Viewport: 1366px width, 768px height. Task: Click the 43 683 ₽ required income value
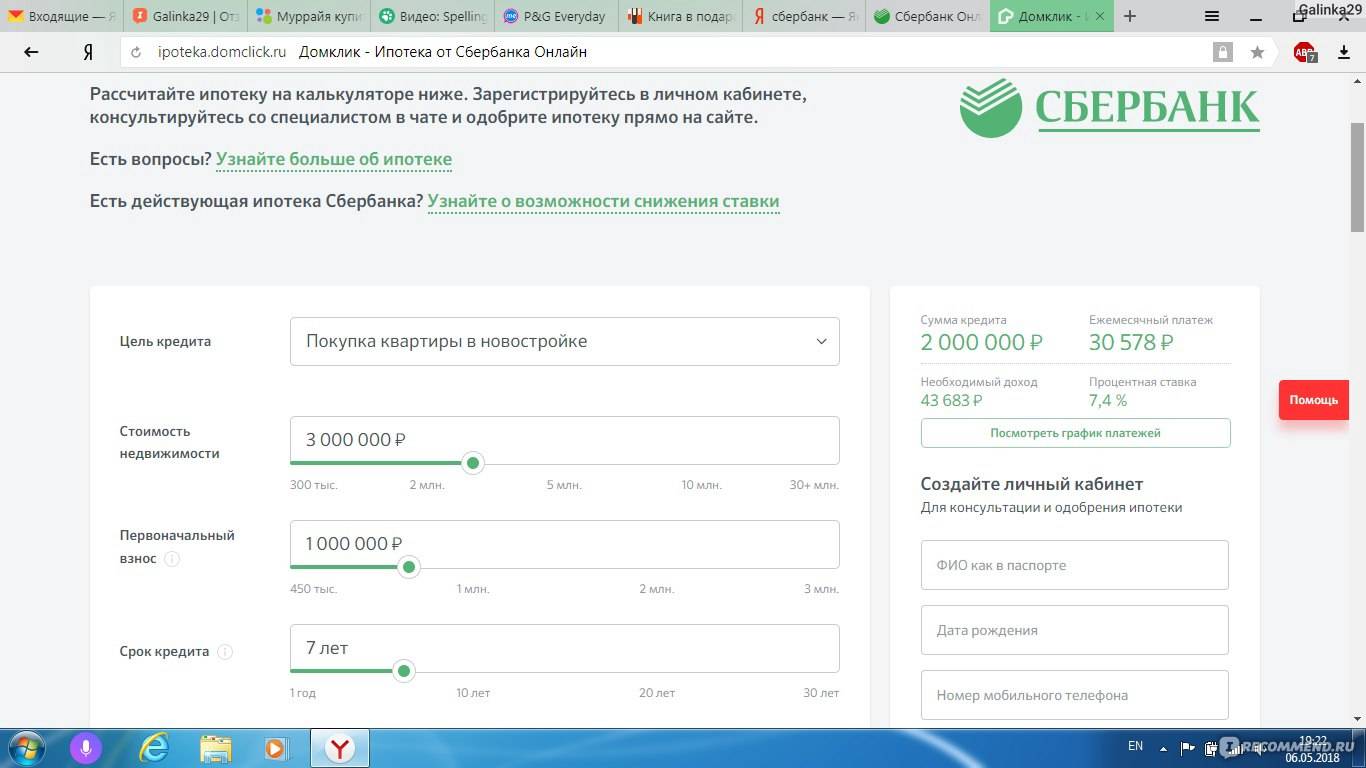point(951,400)
